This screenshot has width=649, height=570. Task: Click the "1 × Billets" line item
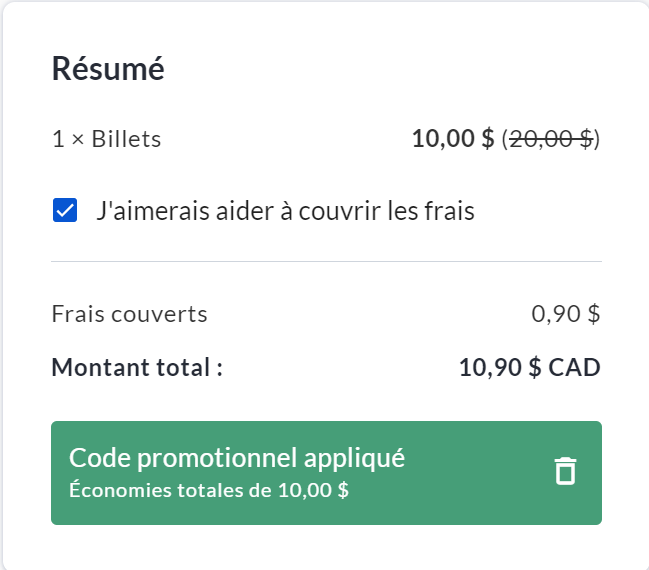106,139
